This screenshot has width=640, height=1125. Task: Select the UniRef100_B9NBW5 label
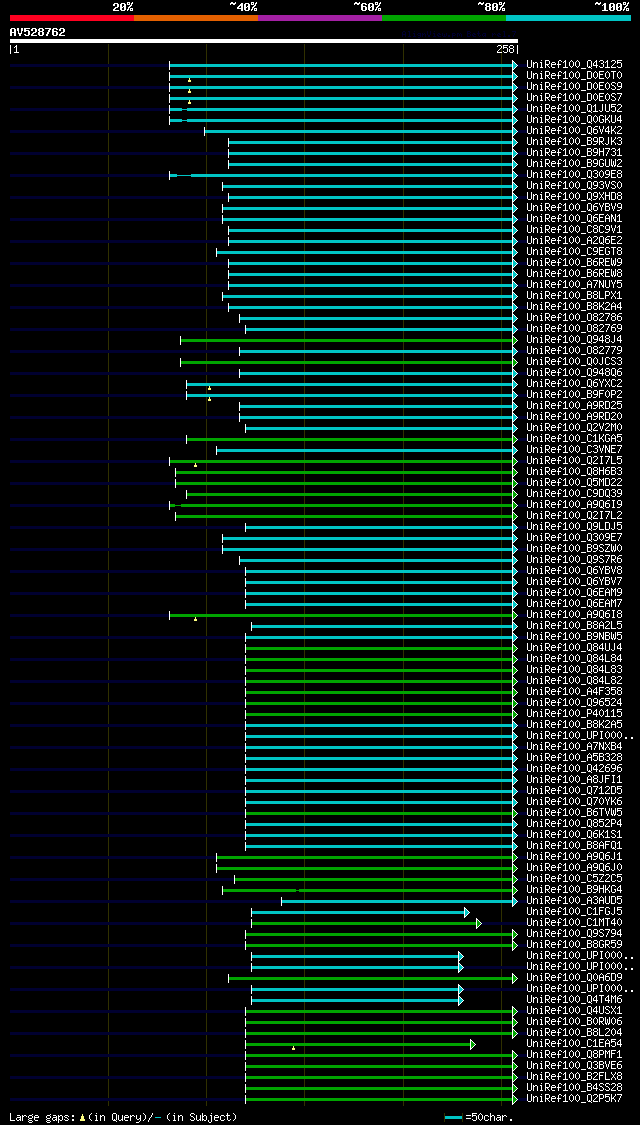[x=574, y=637]
